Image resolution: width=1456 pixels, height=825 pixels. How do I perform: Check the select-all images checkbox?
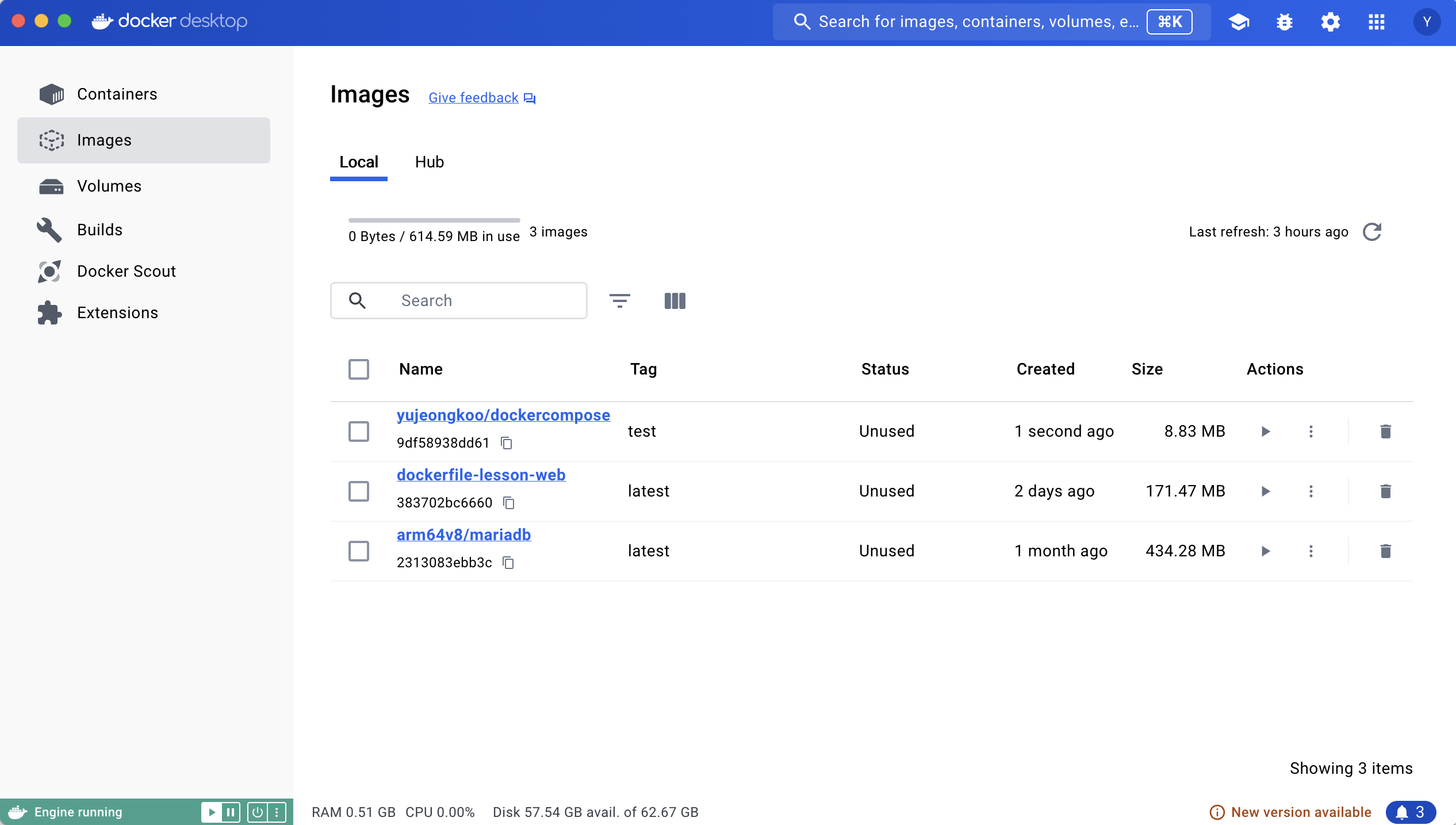(x=359, y=369)
